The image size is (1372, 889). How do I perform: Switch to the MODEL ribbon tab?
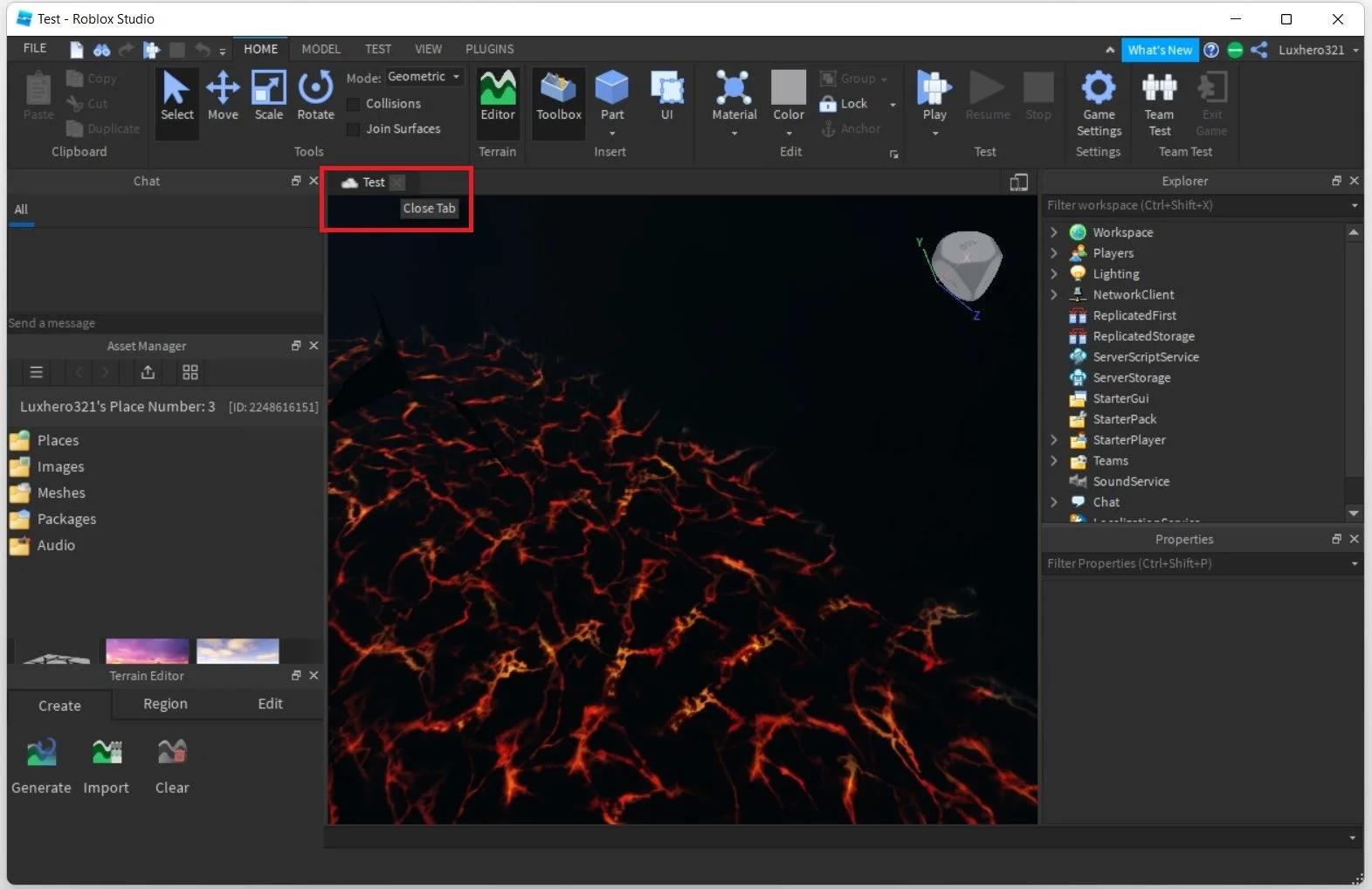[x=321, y=49]
